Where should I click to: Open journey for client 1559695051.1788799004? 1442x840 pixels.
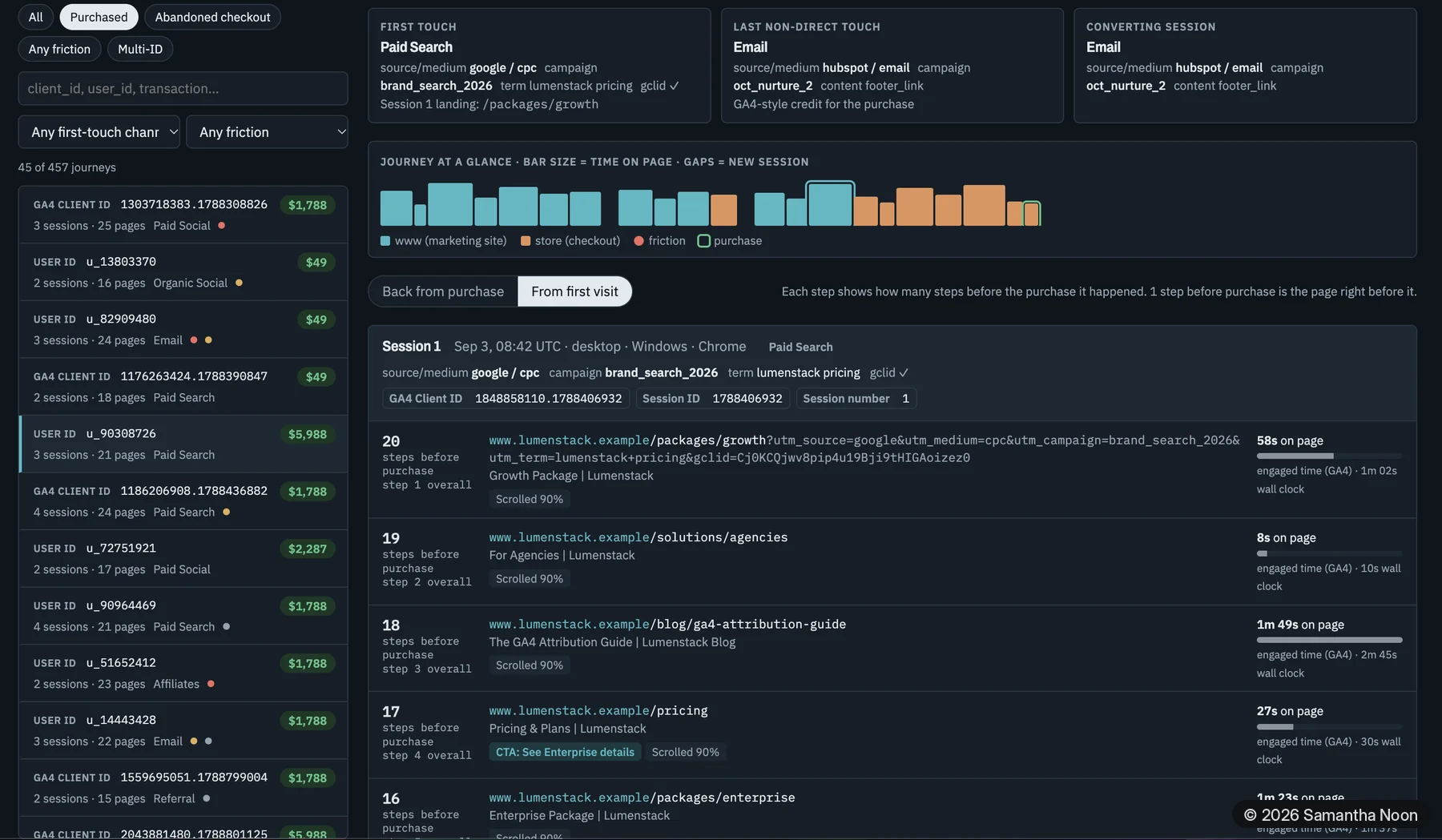coord(183,787)
